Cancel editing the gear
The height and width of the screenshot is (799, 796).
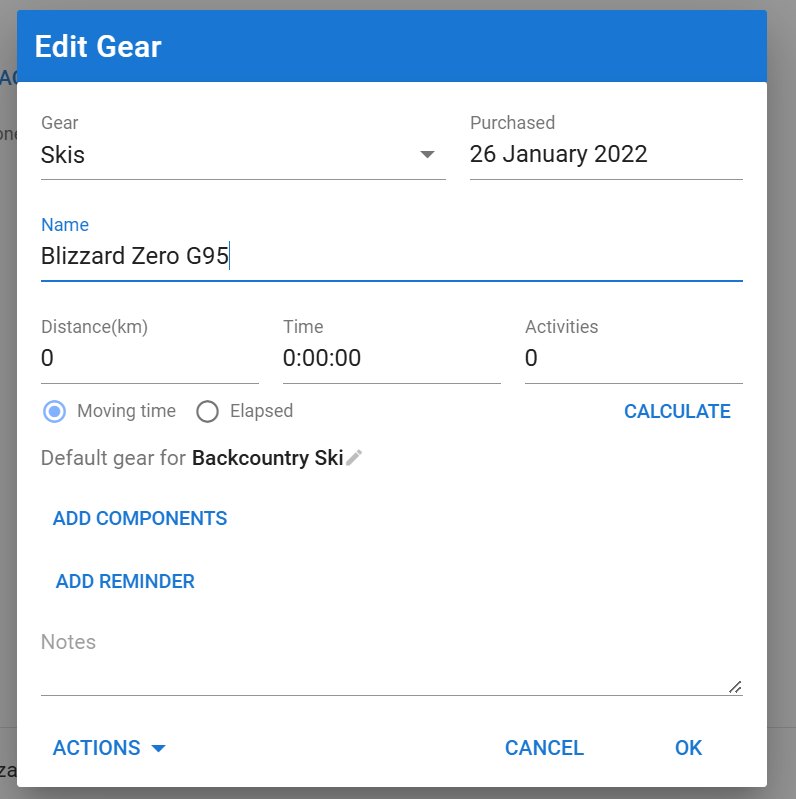click(x=544, y=748)
